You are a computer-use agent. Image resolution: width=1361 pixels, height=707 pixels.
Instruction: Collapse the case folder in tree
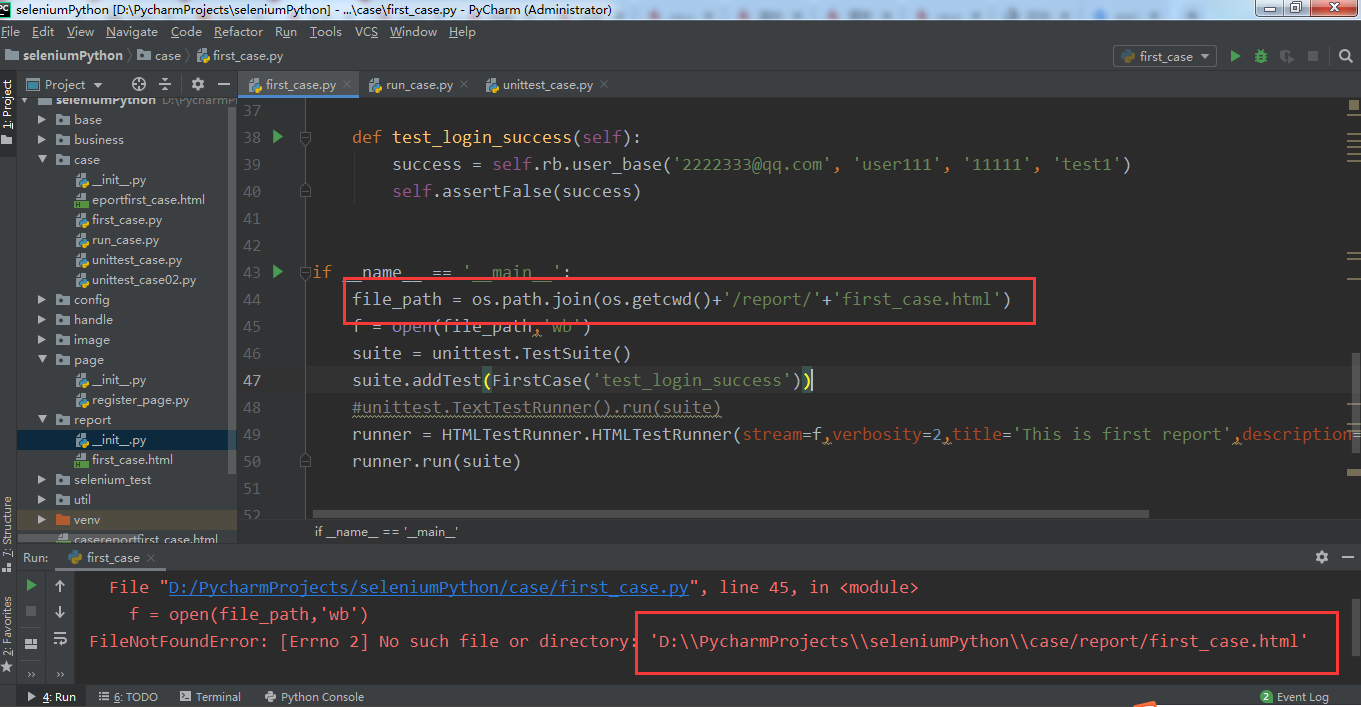click(x=42, y=160)
